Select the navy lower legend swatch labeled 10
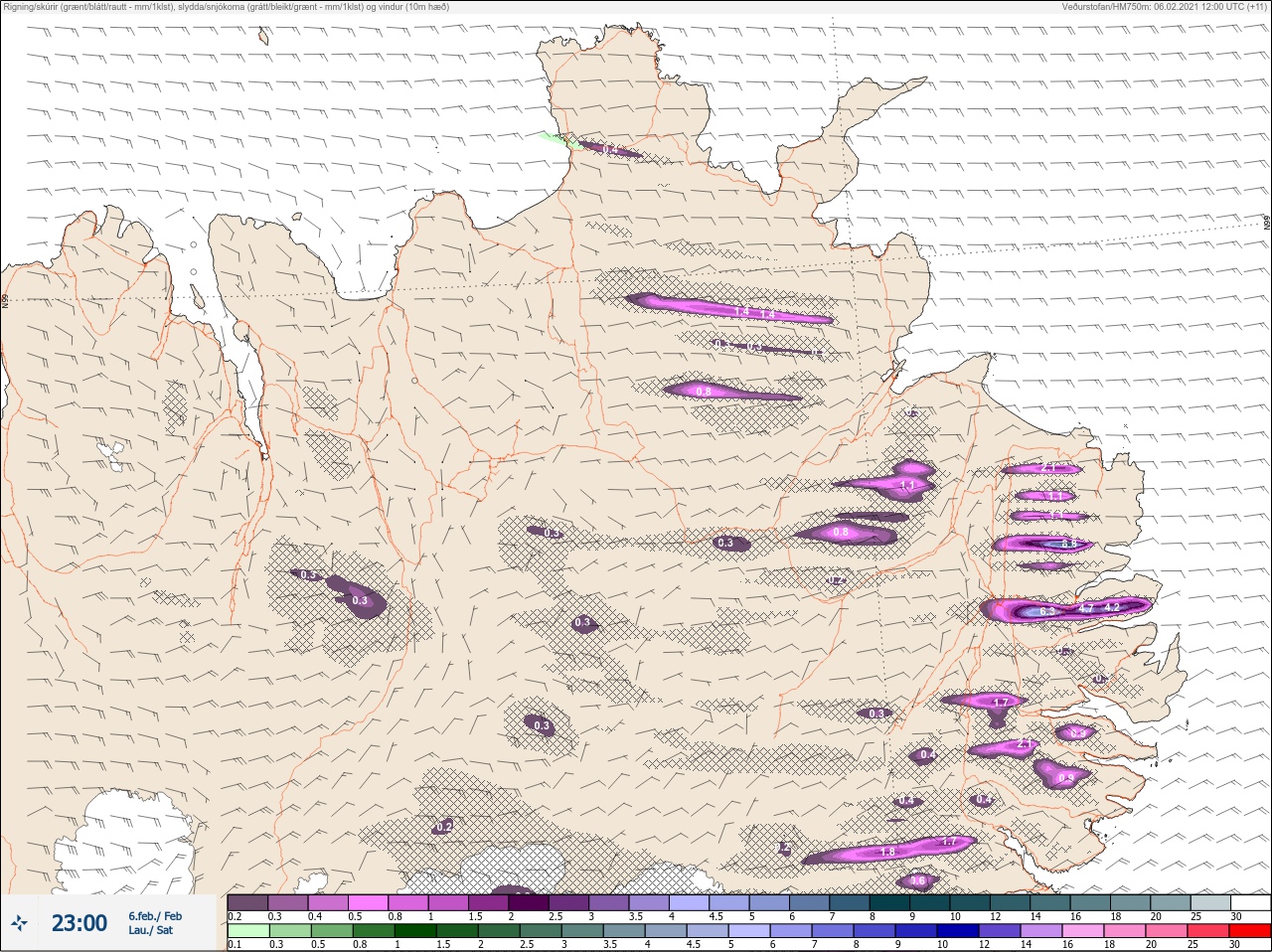Screen dimensions: 1272x952 956,931
